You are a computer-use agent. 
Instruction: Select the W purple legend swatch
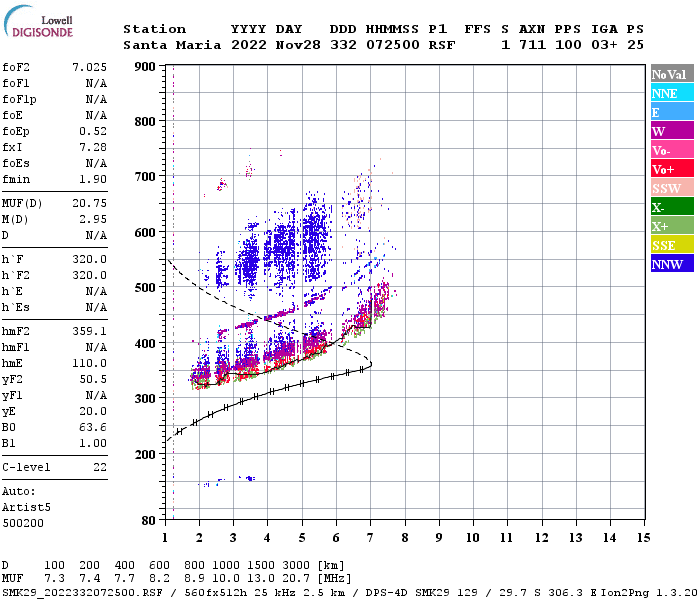672,131
